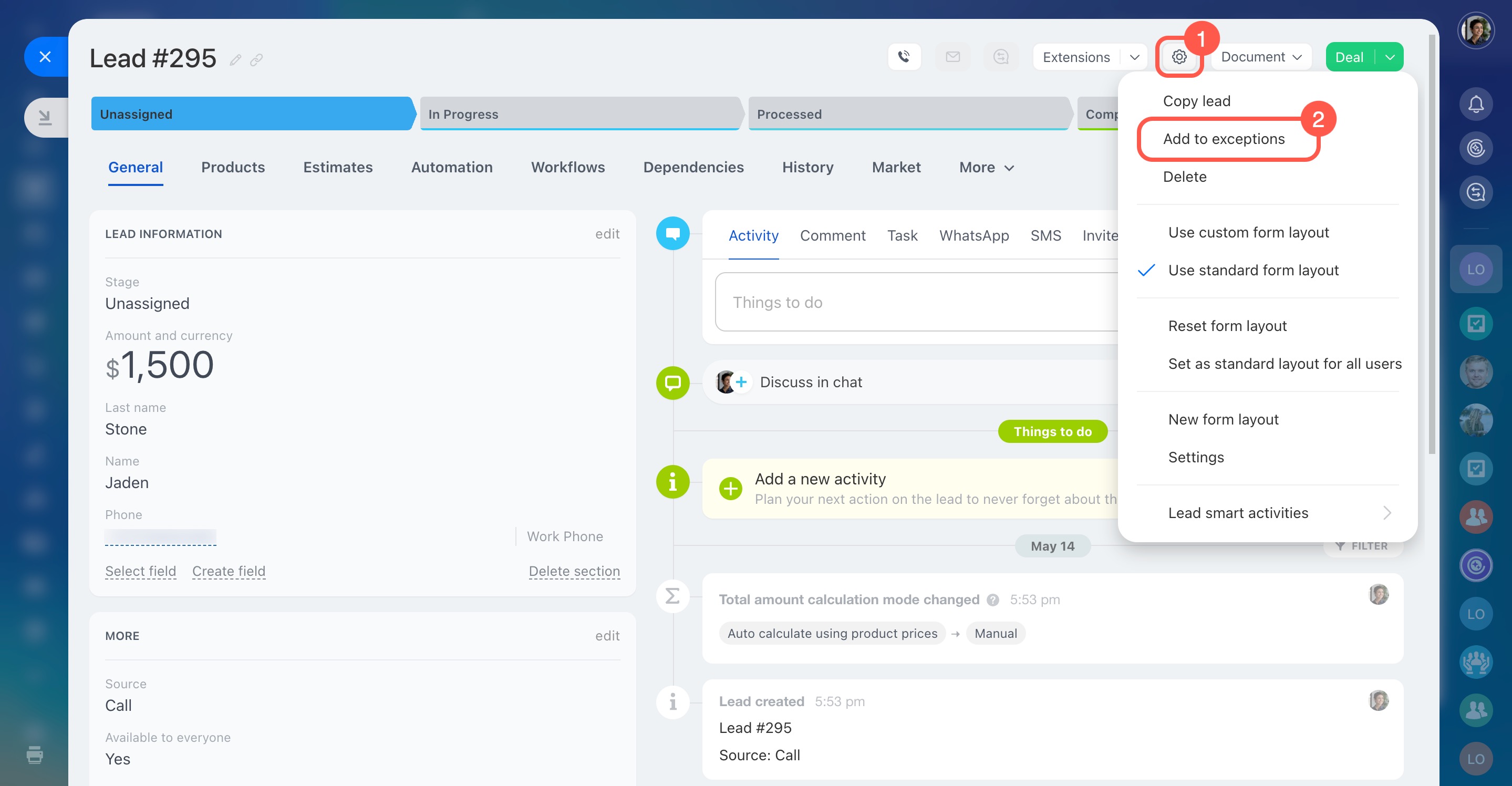Click into the Things to do input
The width and height of the screenshot is (1512, 786).
point(916,302)
